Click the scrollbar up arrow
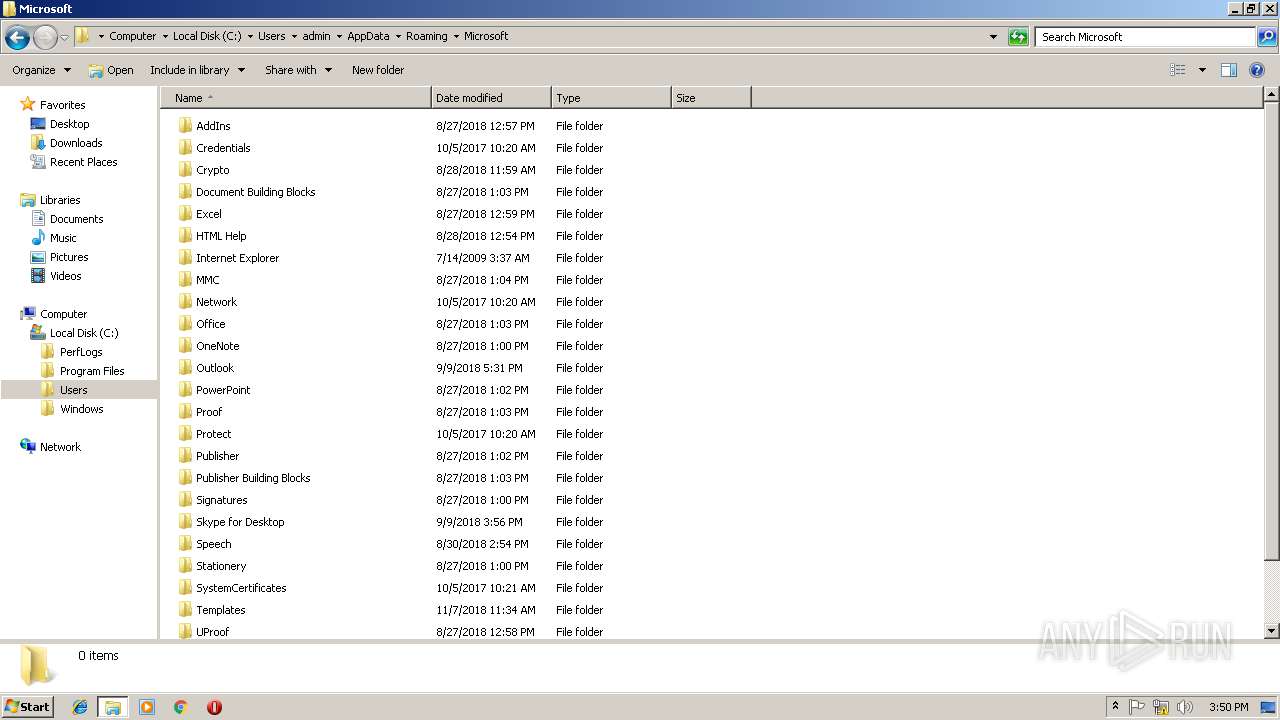The height and width of the screenshot is (720, 1280). (1272, 95)
